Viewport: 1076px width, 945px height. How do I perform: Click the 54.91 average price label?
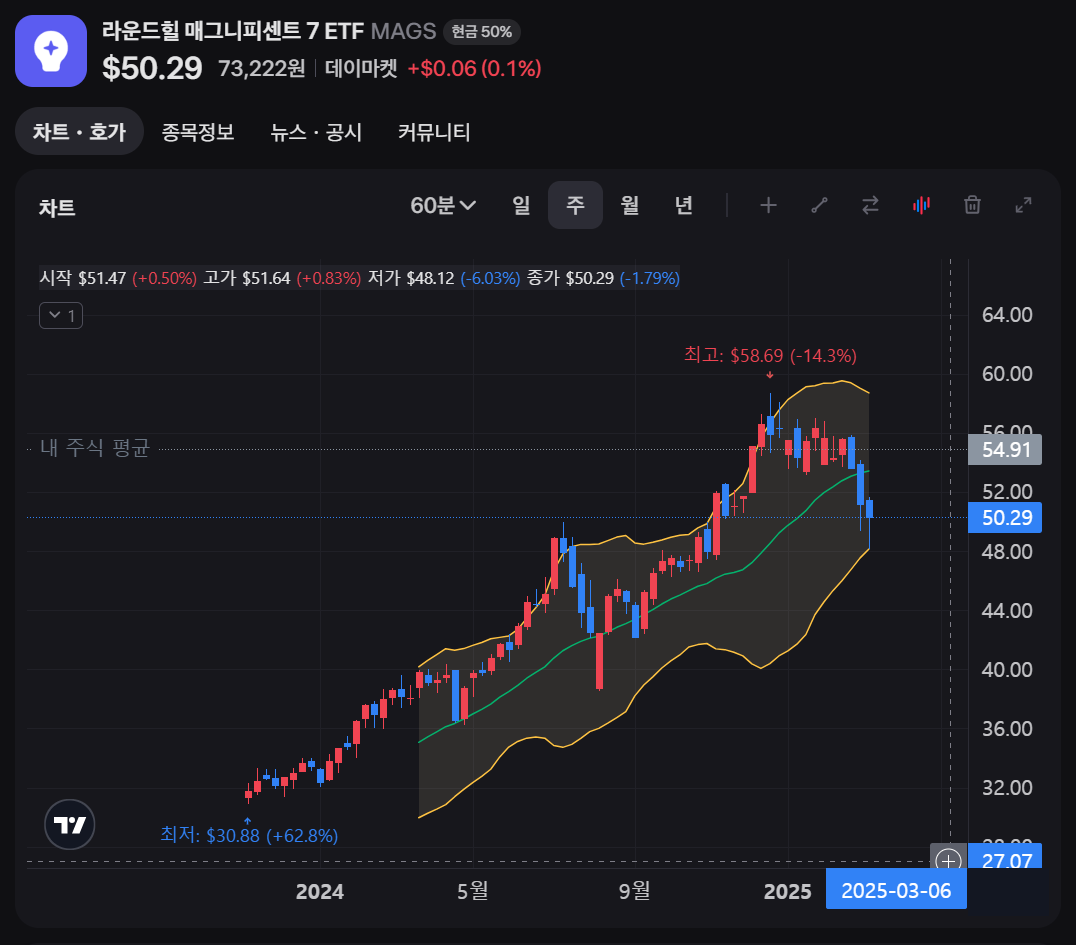click(x=1005, y=450)
